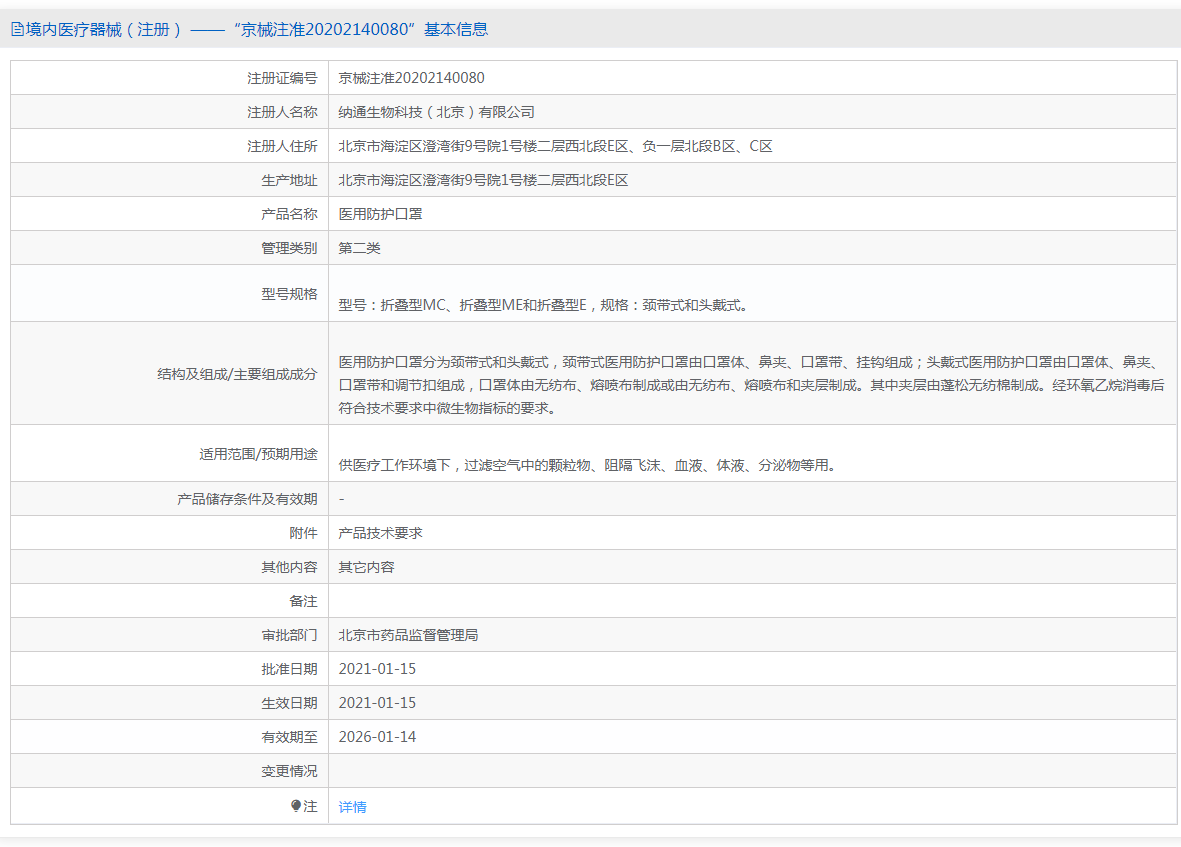Click the 其他内容 label

click(x=289, y=567)
